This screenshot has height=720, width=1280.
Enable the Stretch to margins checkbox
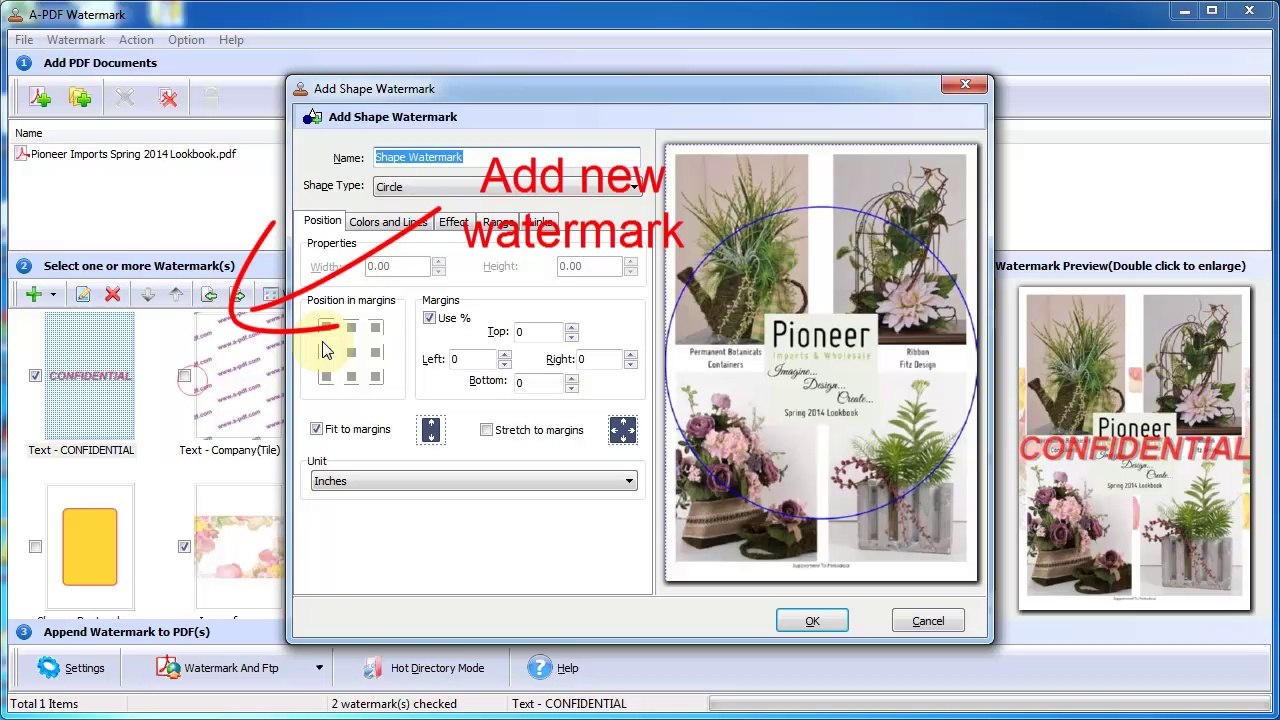pyautogui.click(x=486, y=430)
